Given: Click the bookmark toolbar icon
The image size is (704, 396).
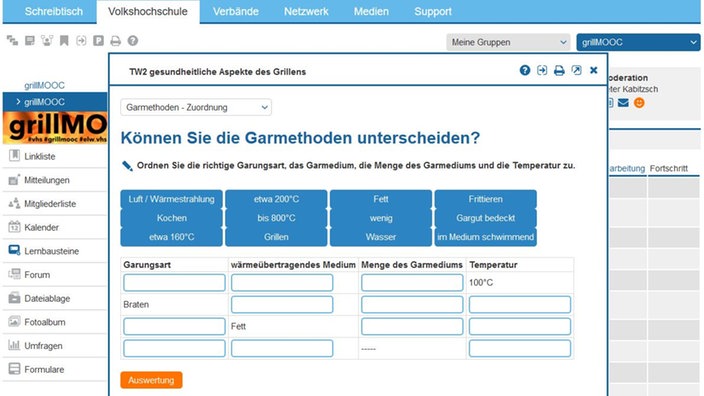Looking at the screenshot, I should 64,41.
